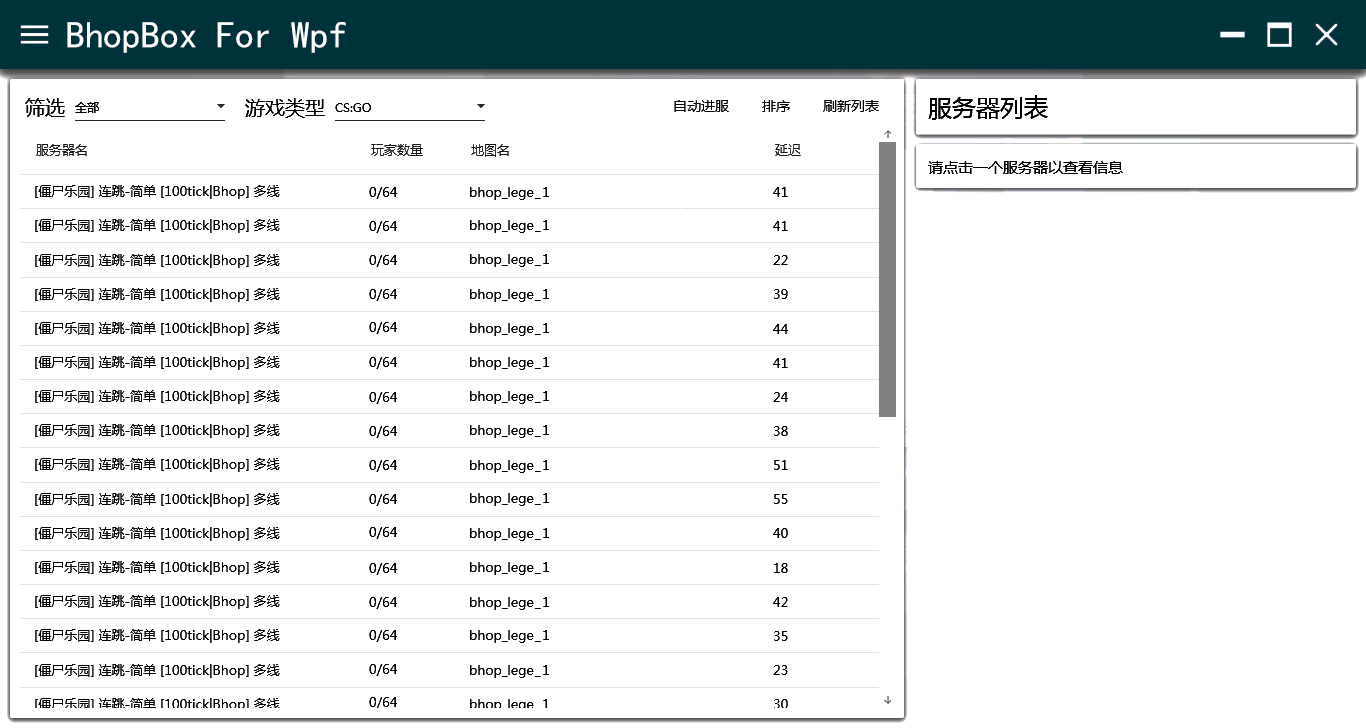Select the server row with latency 22
Viewport: 1366px width, 728px height.
[x=449, y=260]
